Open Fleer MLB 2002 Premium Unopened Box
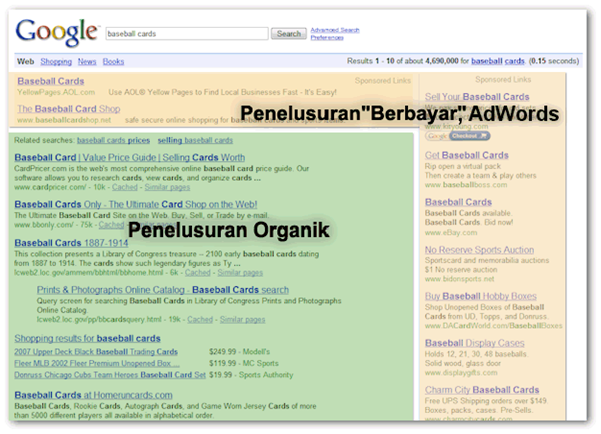The width and height of the screenshot is (601, 434). [97, 363]
